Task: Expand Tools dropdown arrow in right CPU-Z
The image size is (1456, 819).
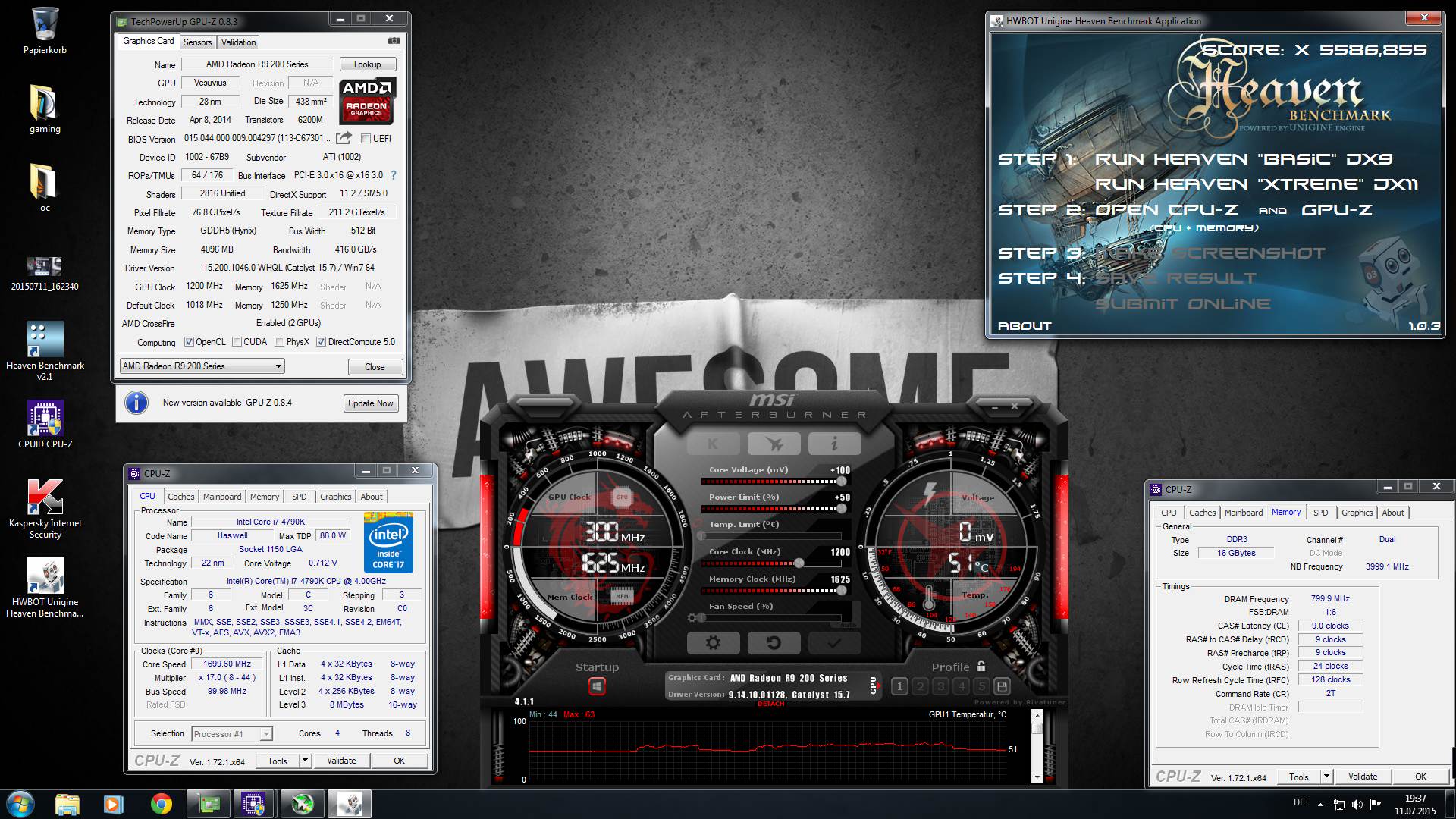Action: 1326,777
